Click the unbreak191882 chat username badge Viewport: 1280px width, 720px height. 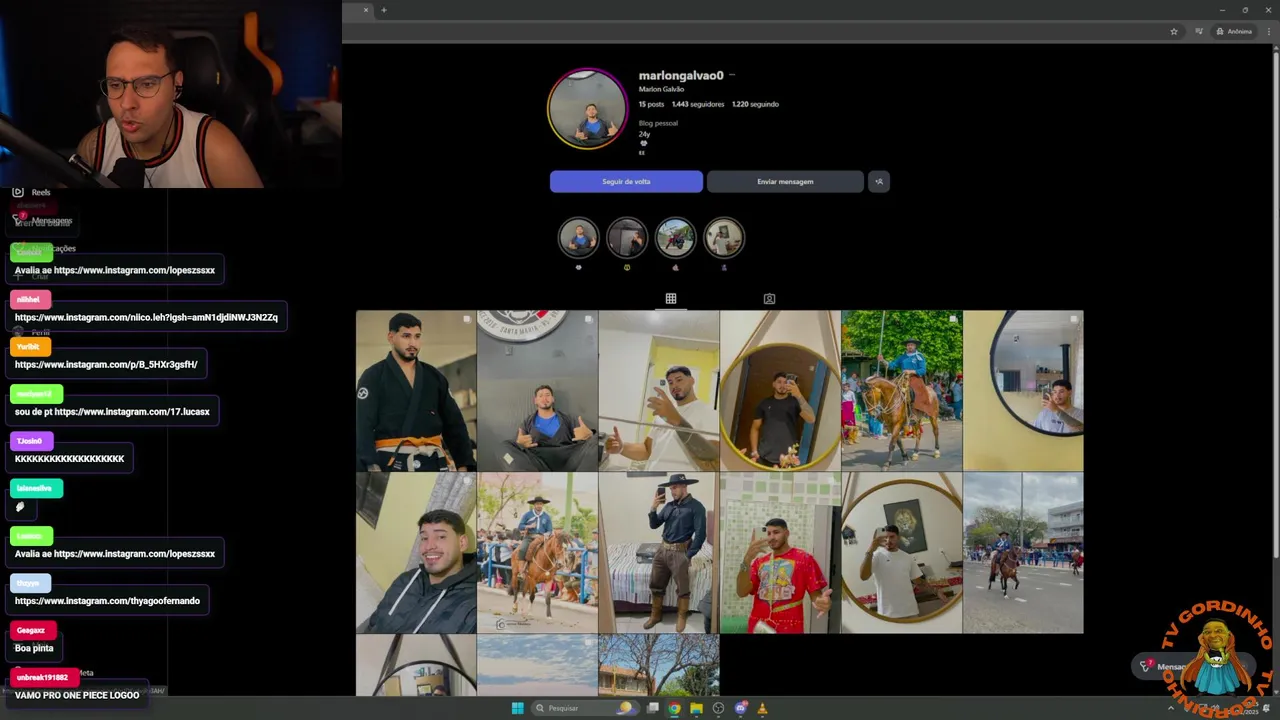(x=44, y=677)
